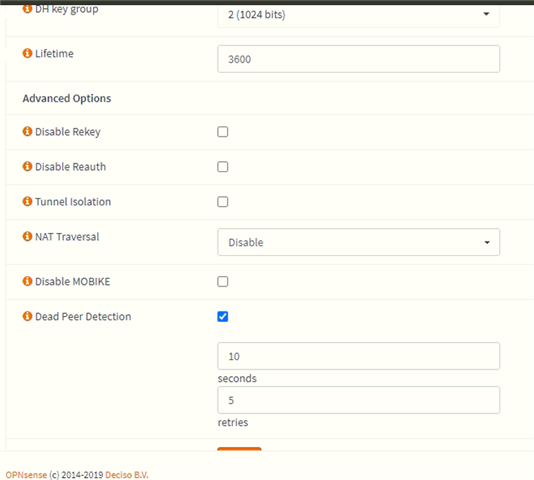534x480 pixels.
Task: Show help for Disable Reauth
Action: [27, 166]
